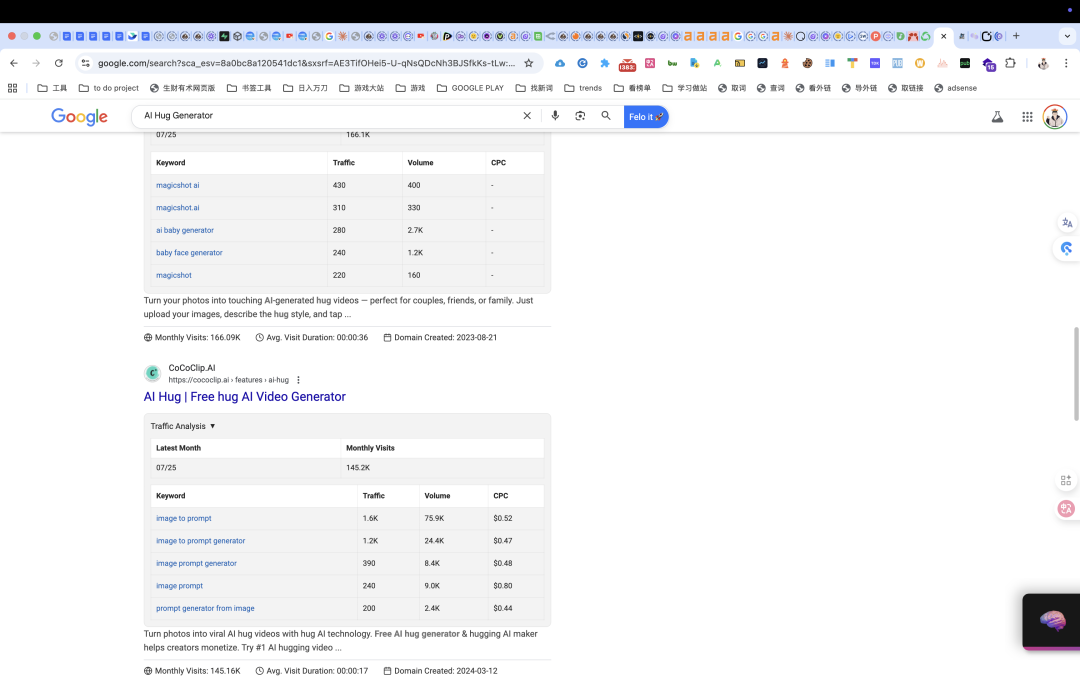This screenshot has width=1080, height=698.
Task: Open the prompt generator from image link
Action: [x=205, y=608]
